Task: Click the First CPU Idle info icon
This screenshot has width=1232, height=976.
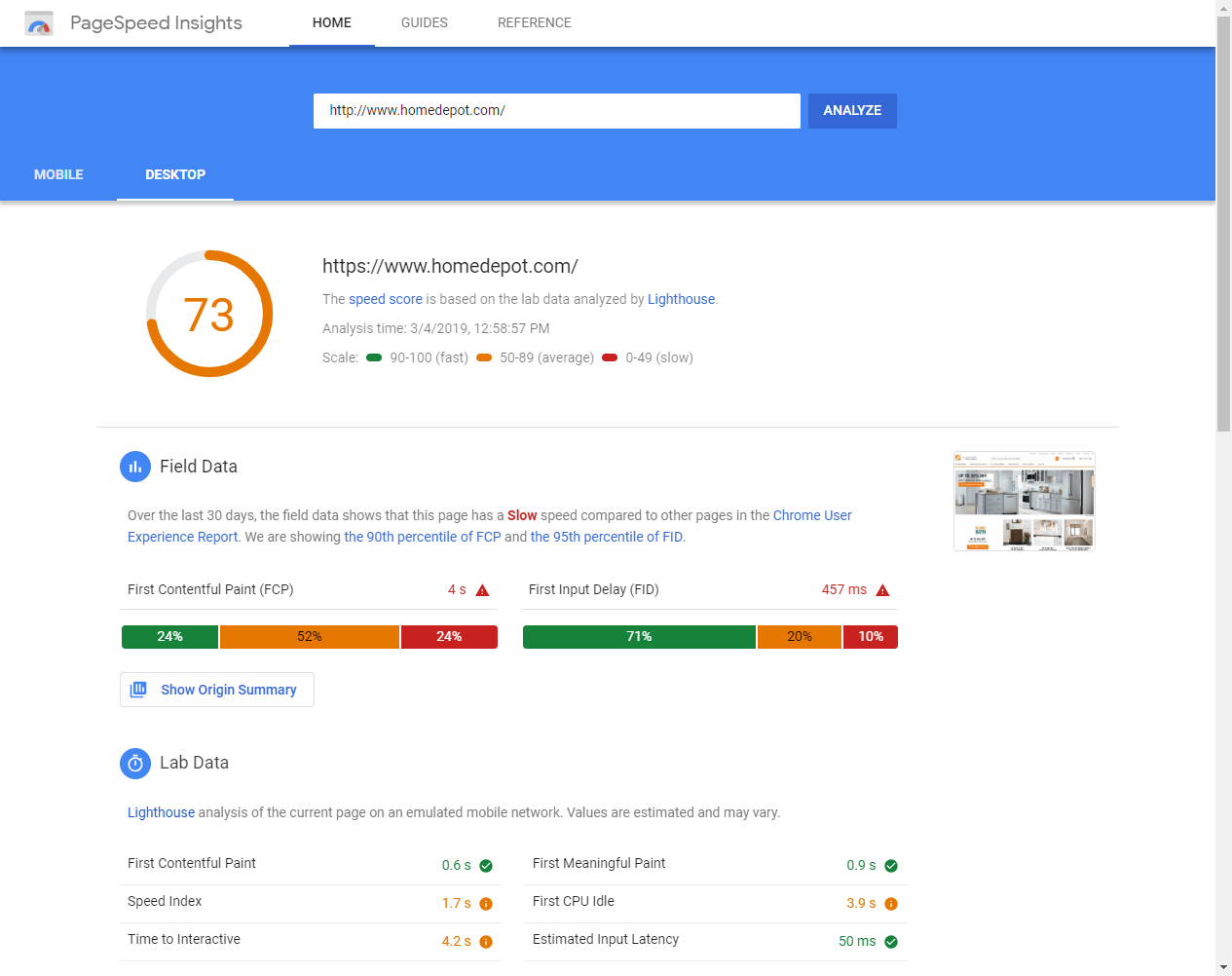Action: (x=891, y=904)
